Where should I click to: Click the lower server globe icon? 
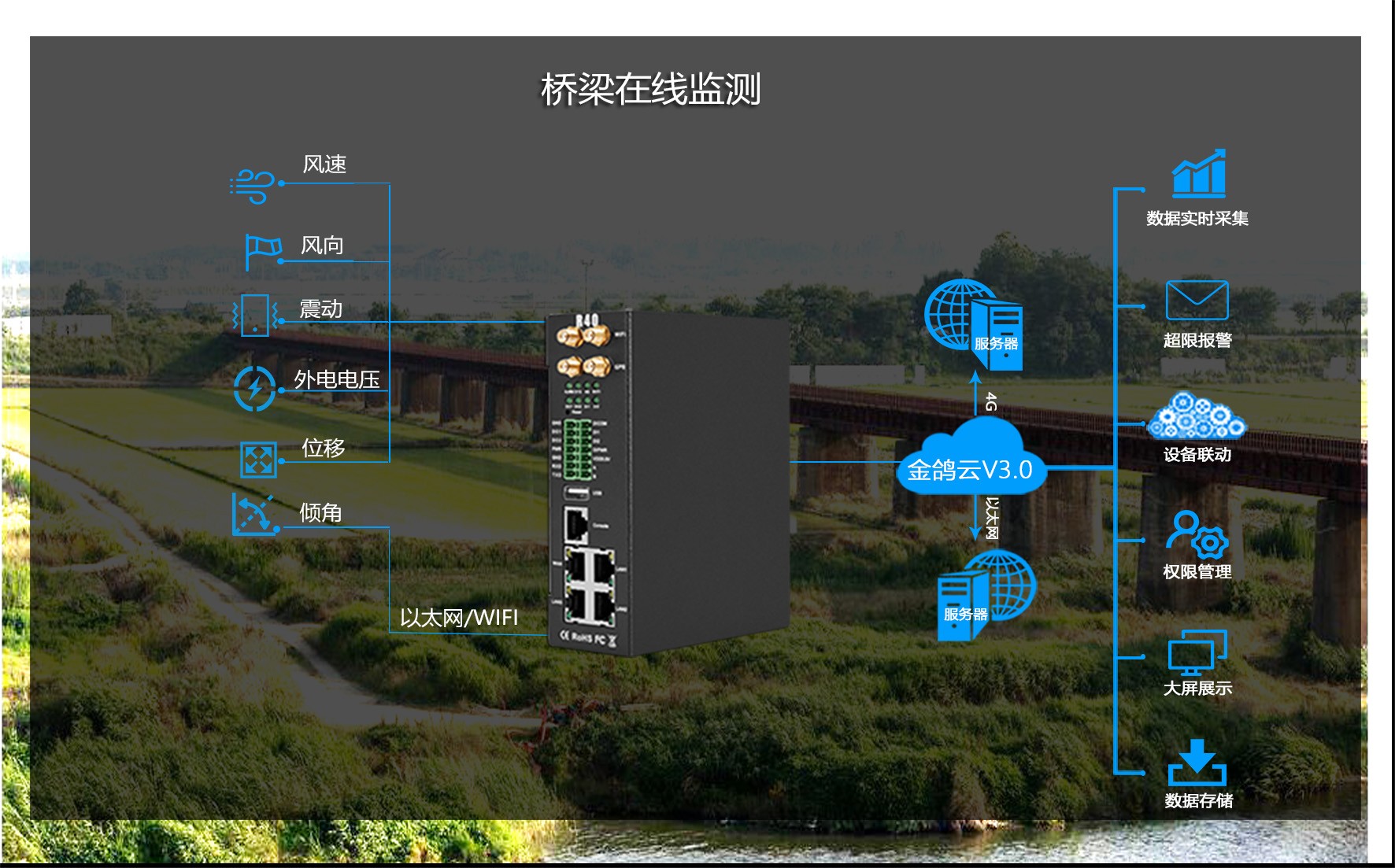pos(986,594)
